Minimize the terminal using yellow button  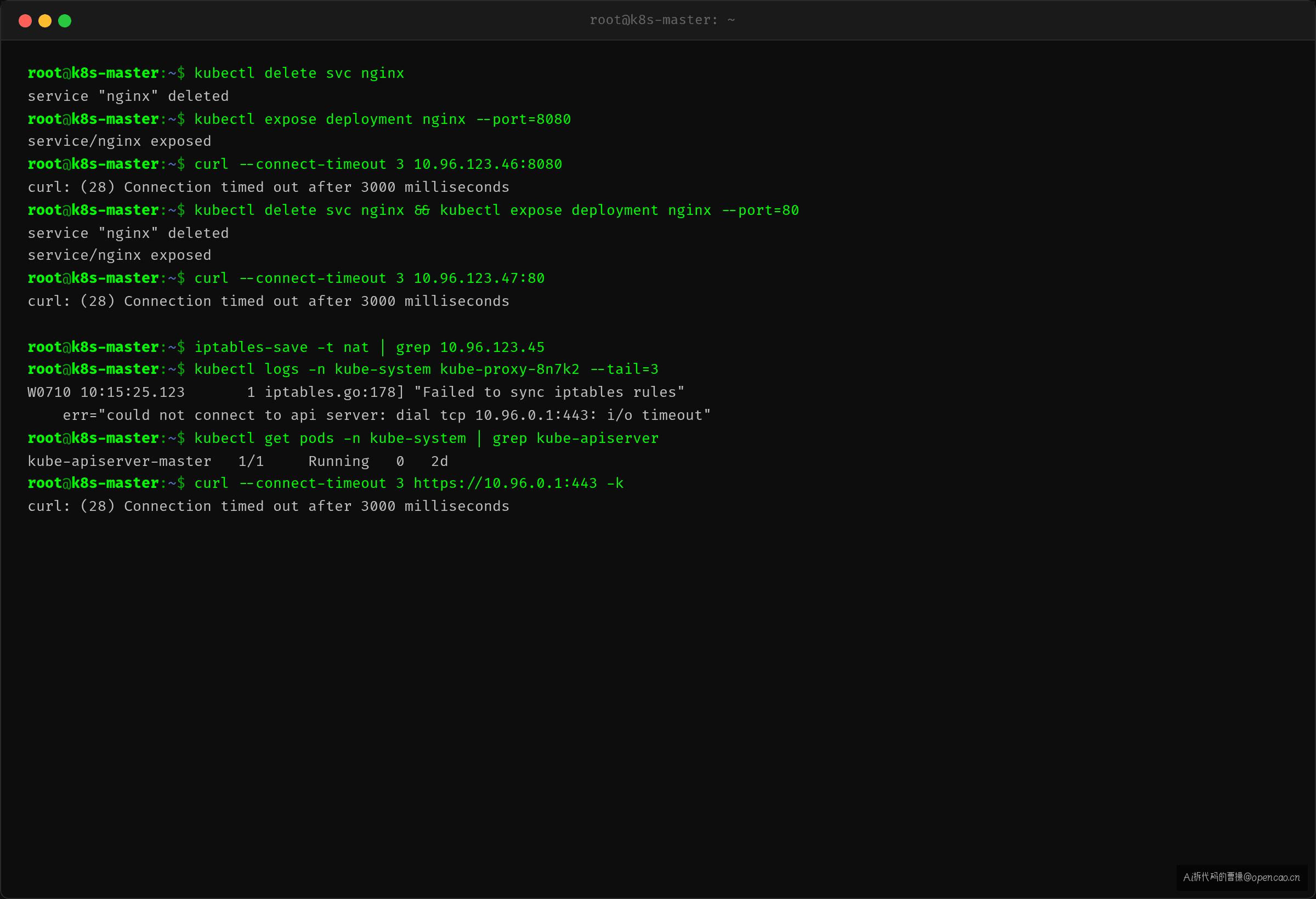tap(45, 21)
